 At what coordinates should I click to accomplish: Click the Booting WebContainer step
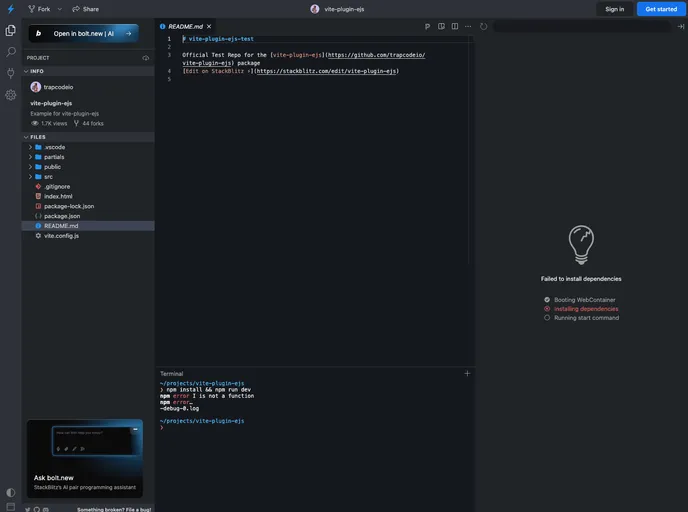[580, 300]
